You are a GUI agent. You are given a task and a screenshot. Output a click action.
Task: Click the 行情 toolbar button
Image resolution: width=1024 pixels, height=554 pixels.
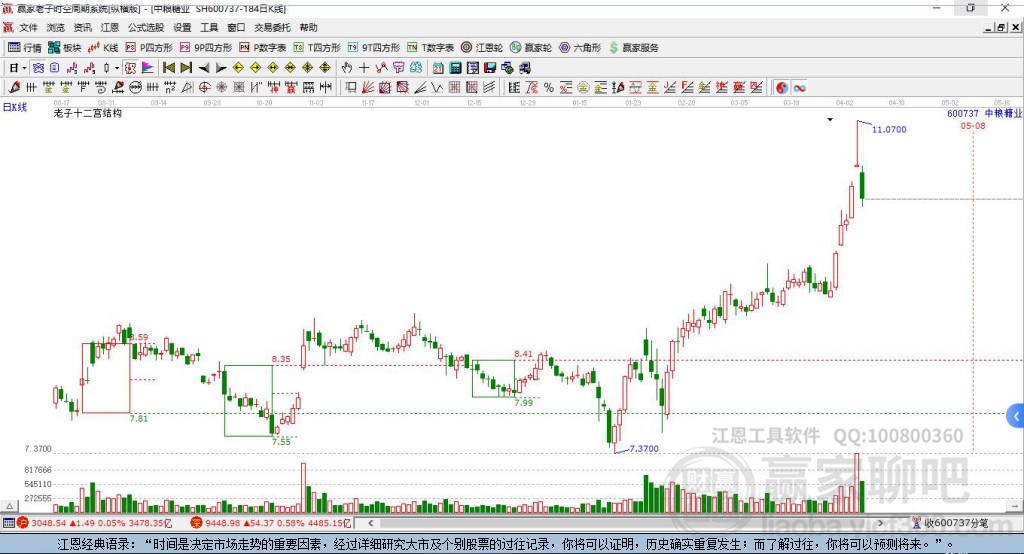25,48
